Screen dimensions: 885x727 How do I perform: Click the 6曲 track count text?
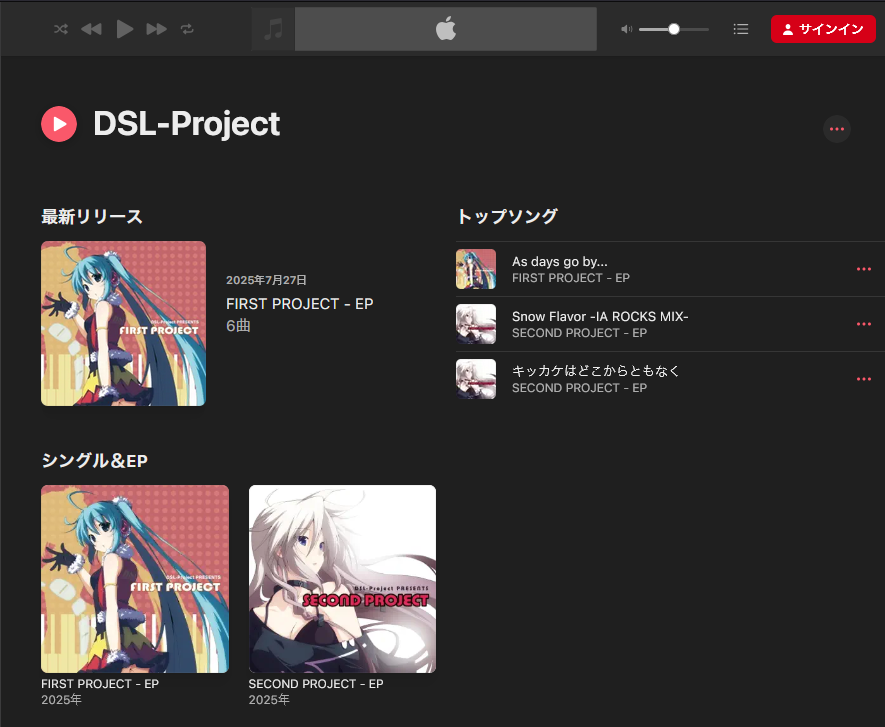coord(238,326)
